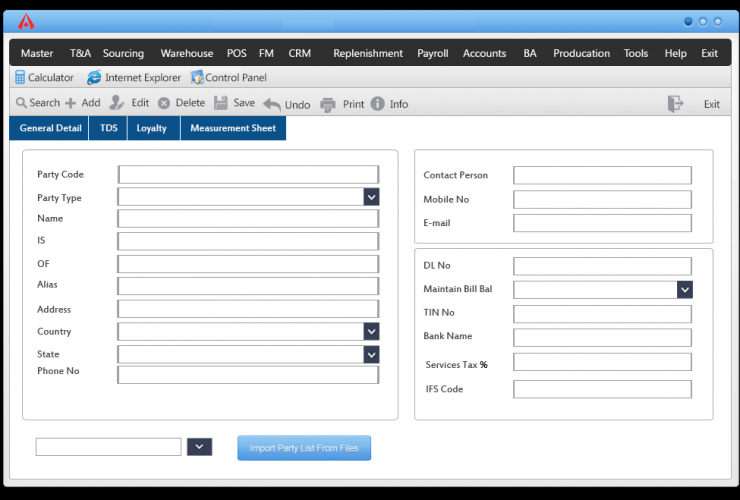Open the Help menu
Image resolution: width=740 pixels, height=500 pixels.
tap(675, 53)
